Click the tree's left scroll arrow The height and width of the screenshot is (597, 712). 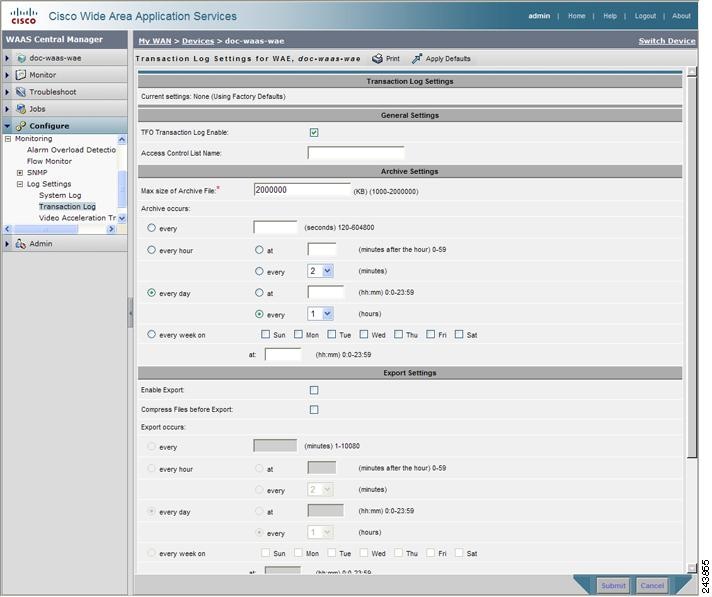click(x=7, y=229)
